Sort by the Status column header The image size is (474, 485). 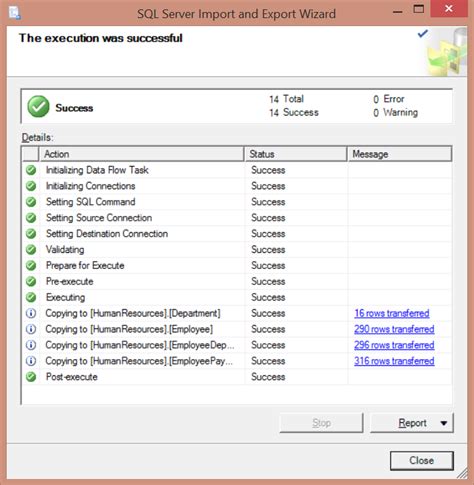(x=296, y=154)
